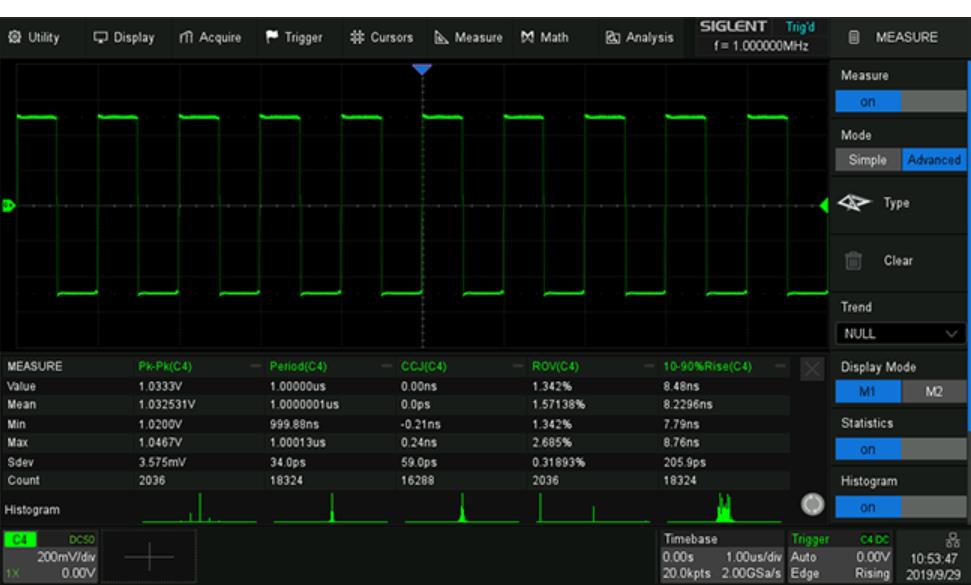971x585 pixels.
Task: Select Simple measurement mode
Action: tap(867, 160)
